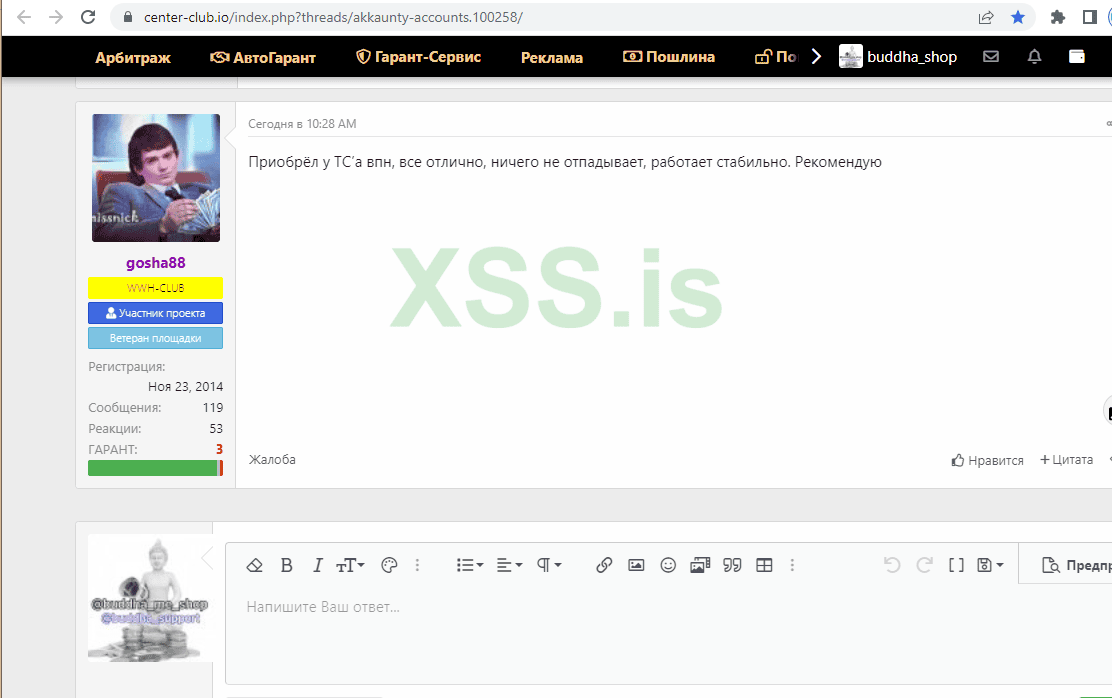Viewport: 1112px width, 698px height.
Task: Open the paragraph format dropdown
Action: tap(549, 565)
